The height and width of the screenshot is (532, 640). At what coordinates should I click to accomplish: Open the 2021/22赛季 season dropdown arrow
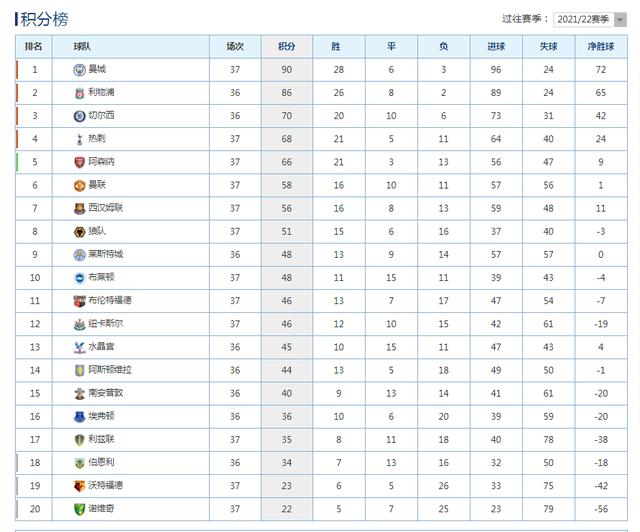point(620,20)
